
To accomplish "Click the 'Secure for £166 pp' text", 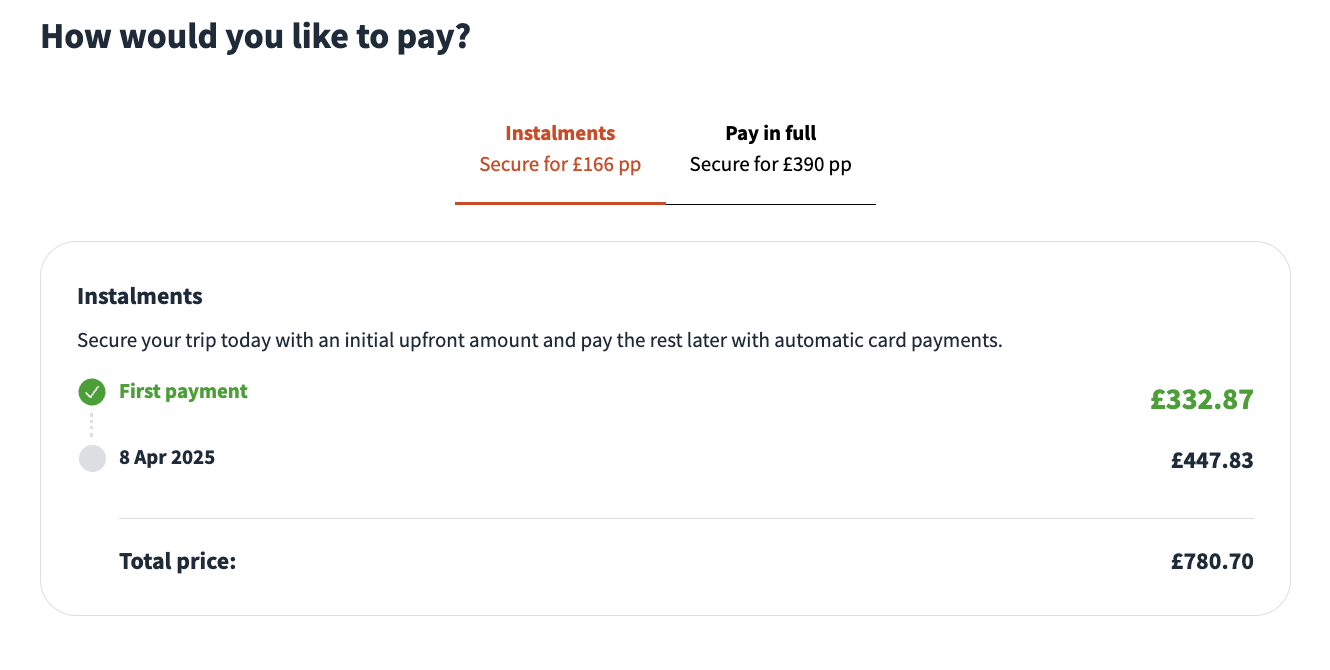I will [560, 165].
